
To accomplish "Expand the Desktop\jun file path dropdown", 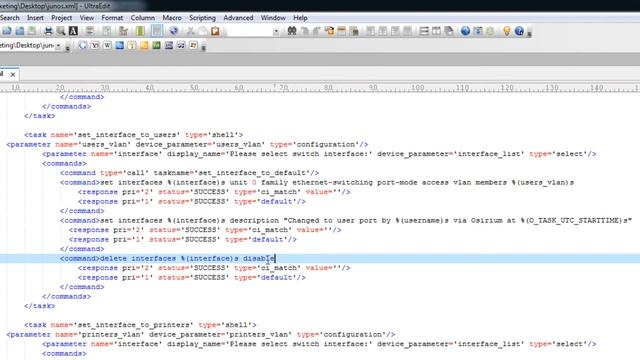I will pyautogui.click(x=58, y=45).
